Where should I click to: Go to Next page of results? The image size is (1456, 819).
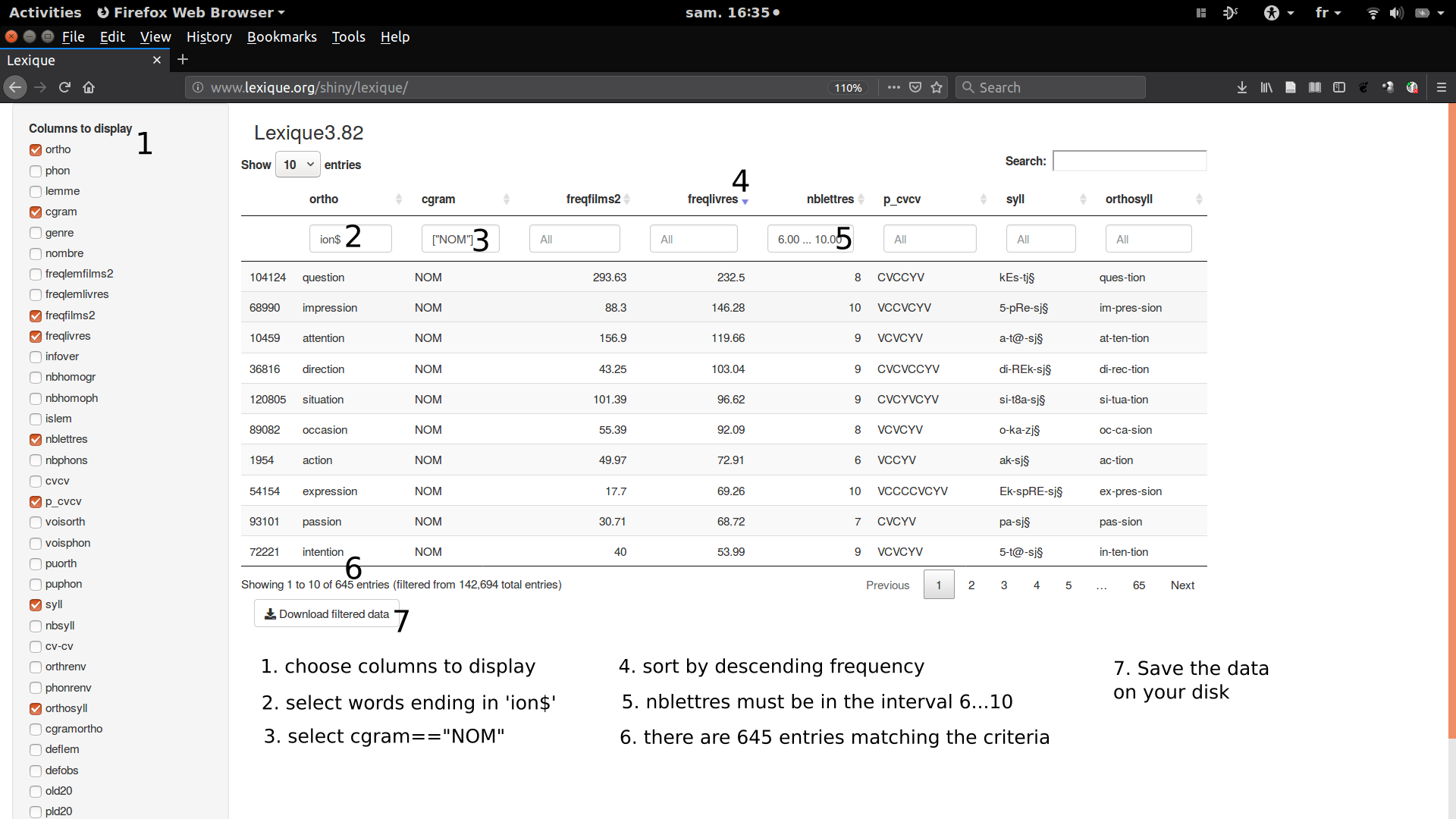pyautogui.click(x=1182, y=585)
